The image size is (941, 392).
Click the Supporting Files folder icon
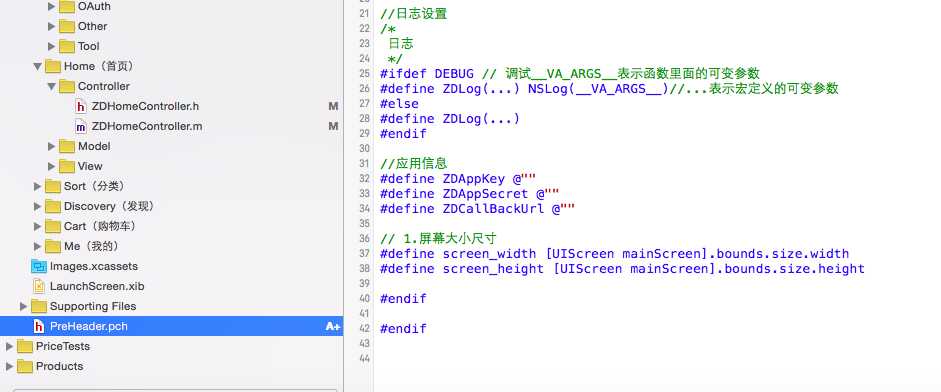39,306
